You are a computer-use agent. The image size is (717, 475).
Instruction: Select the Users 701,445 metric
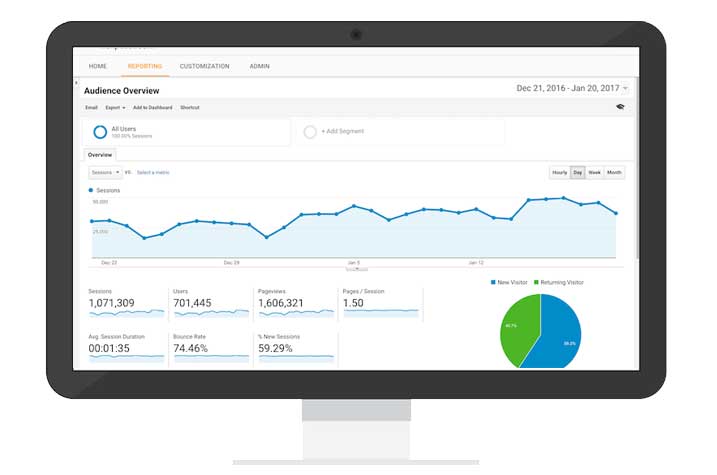point(211,303)
